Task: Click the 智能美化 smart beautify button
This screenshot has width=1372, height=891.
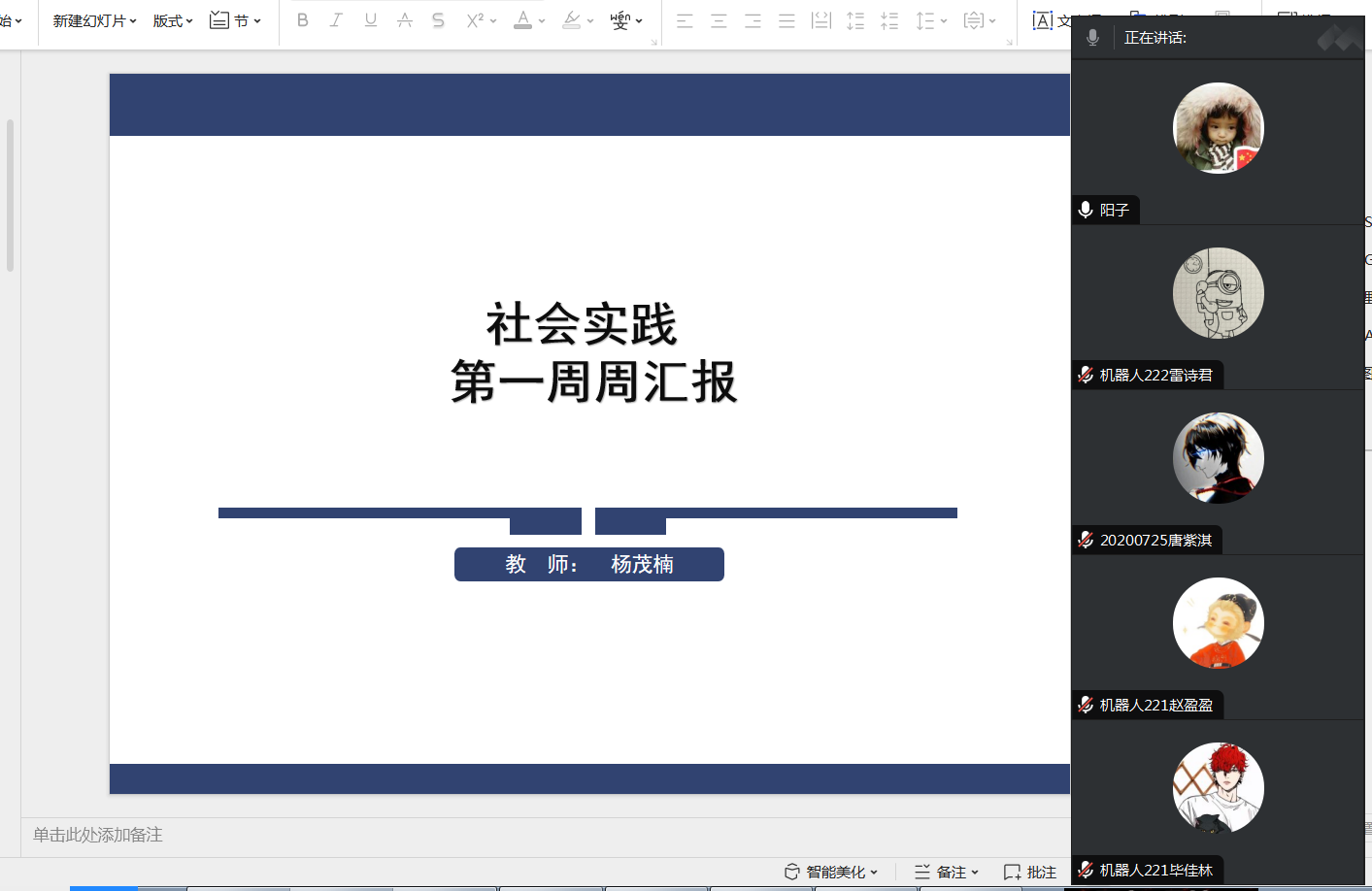Action: point(831,872)
